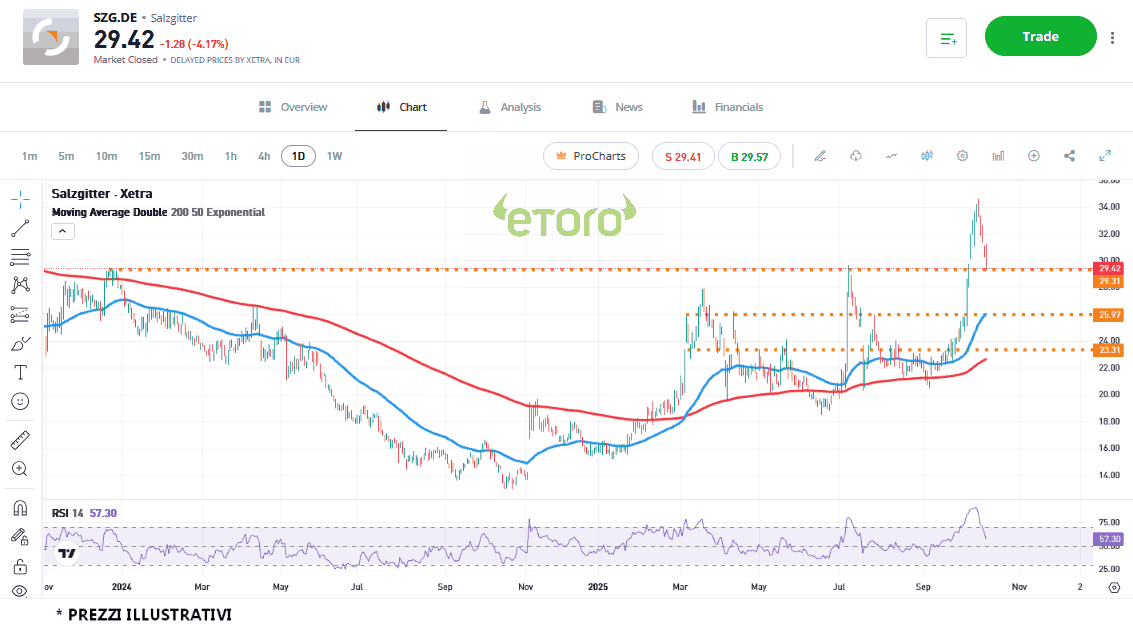Select the ruler measure tool

coord(20,440)
